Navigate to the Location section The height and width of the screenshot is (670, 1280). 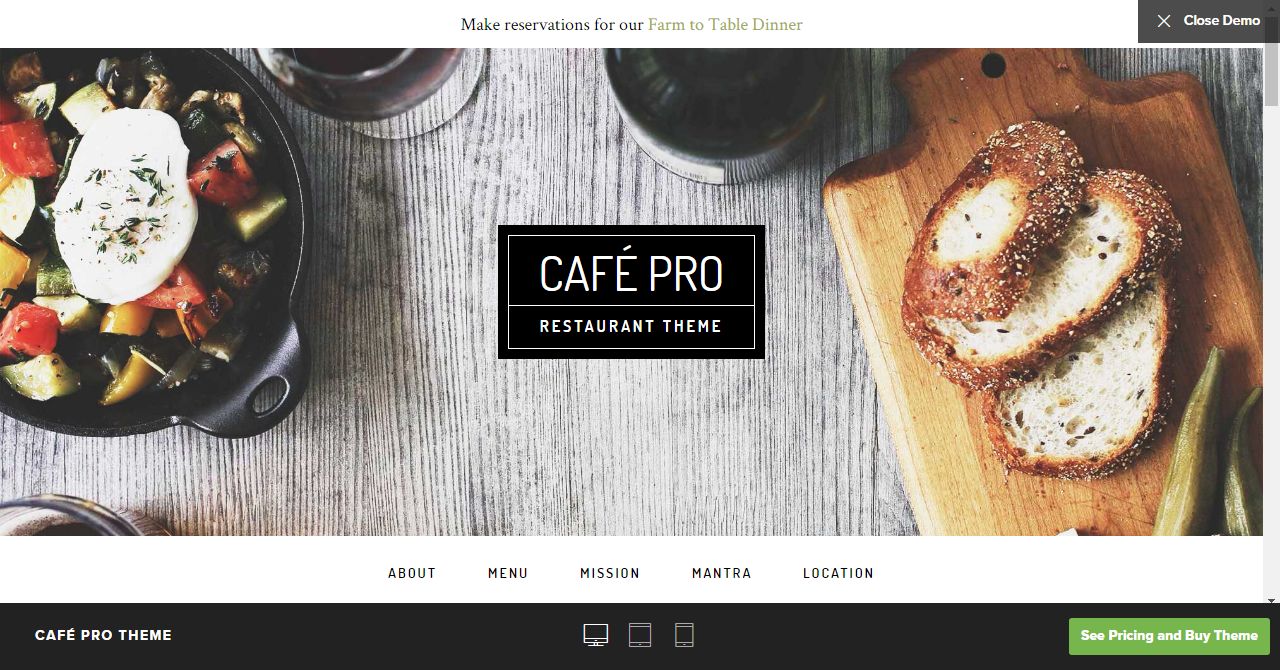coord(838,573)
